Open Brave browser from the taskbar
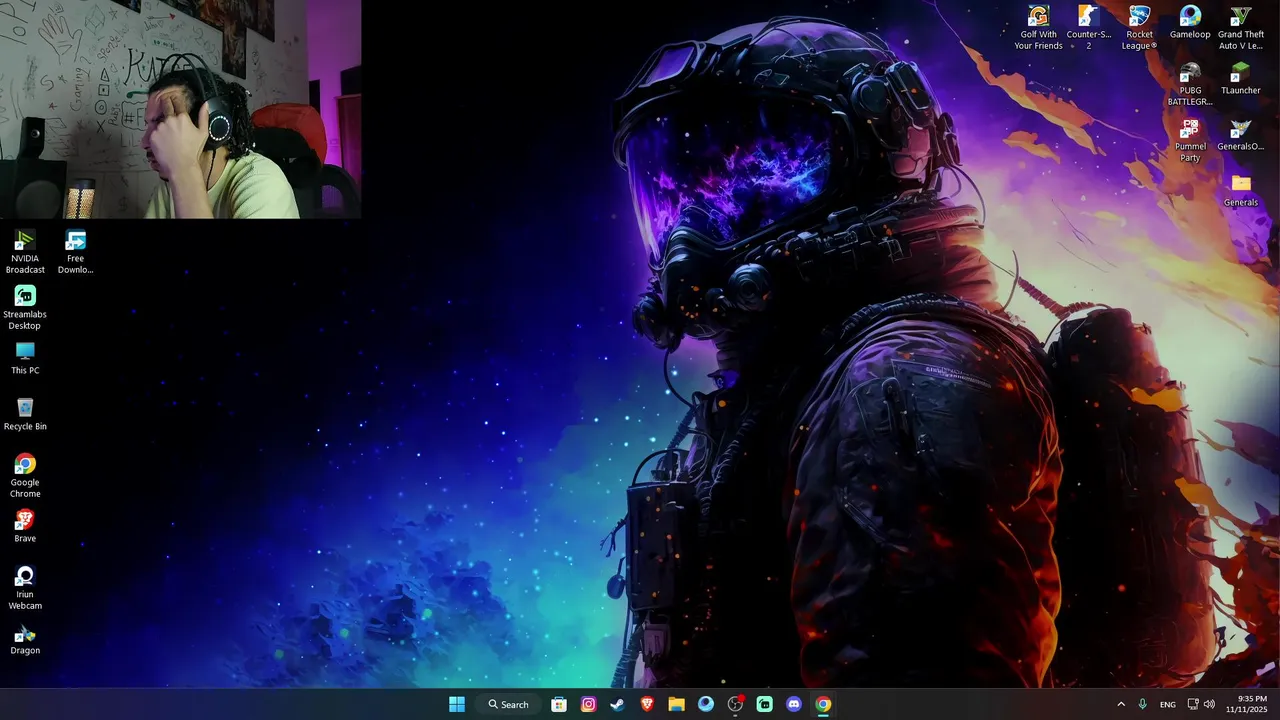This screenshot has width=1280, height=720. [647, 704]
